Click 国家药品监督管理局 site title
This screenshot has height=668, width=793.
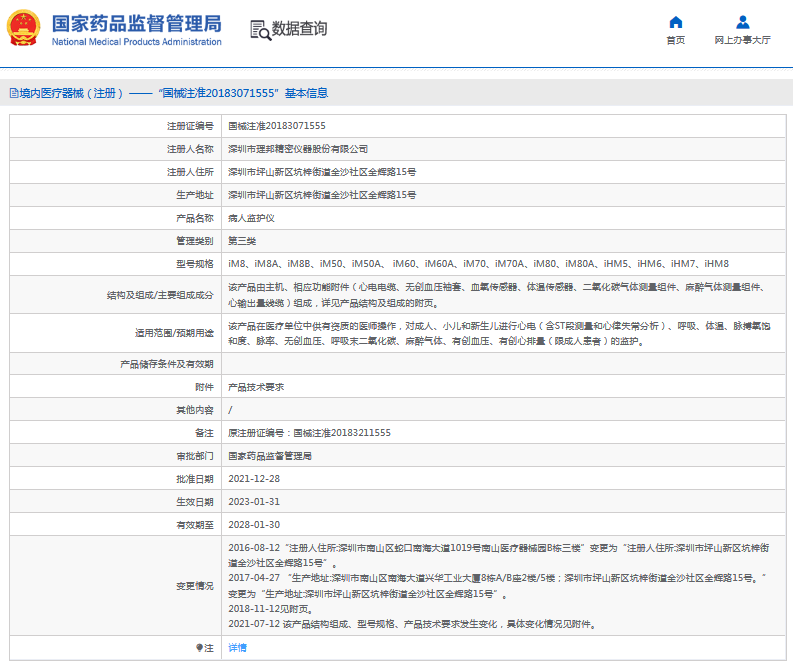point(137,24)
